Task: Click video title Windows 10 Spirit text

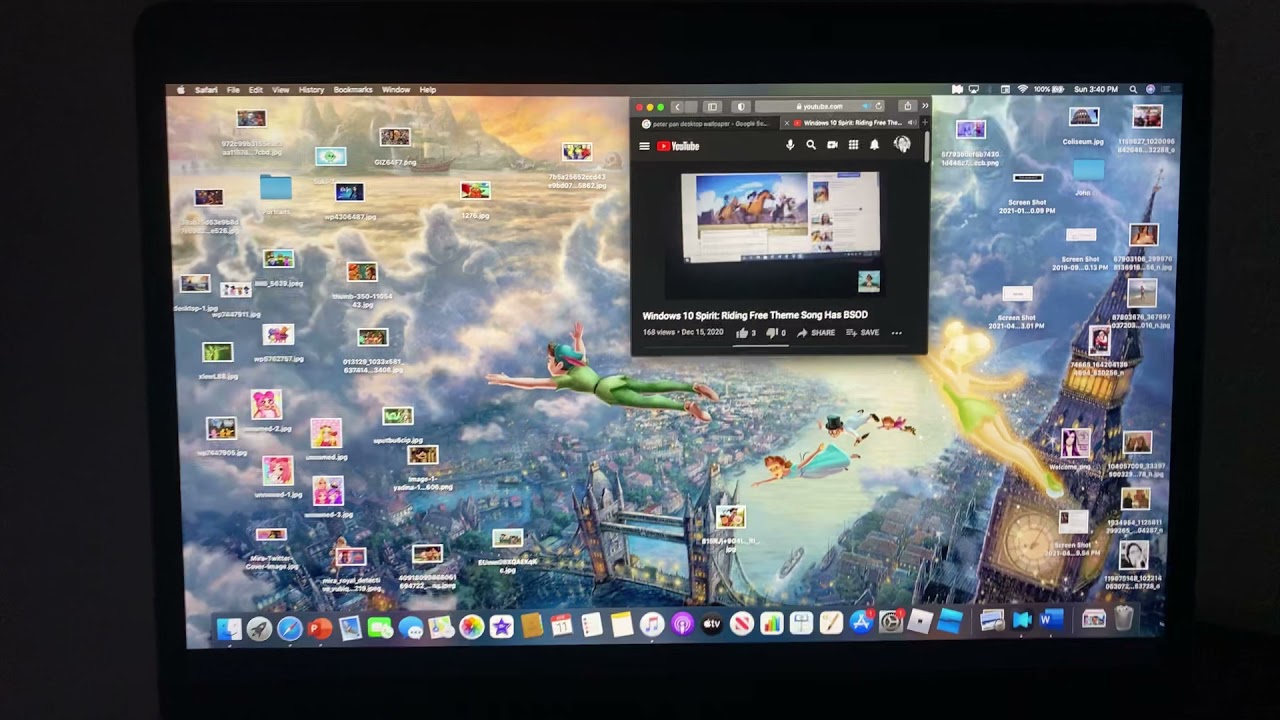Action: click(x=754, y=315)
